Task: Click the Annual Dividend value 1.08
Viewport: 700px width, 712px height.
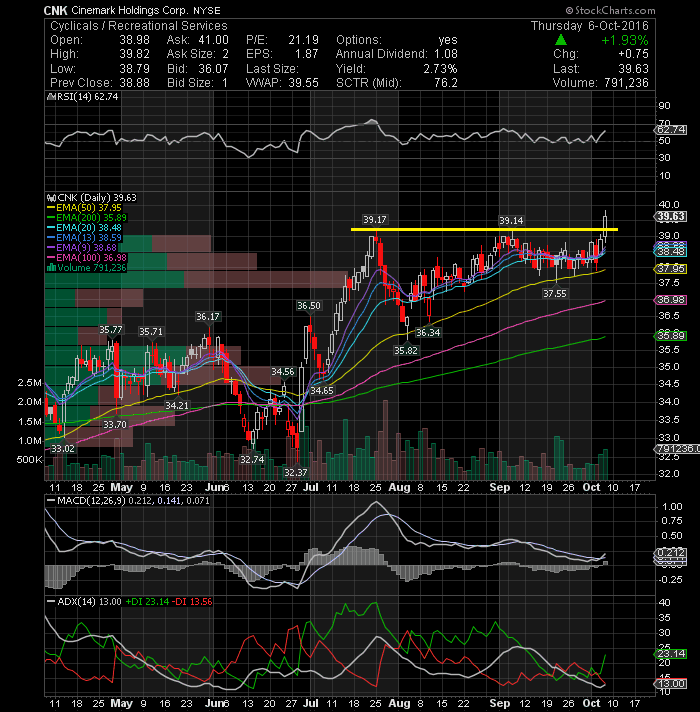Action: pos(446,54)
